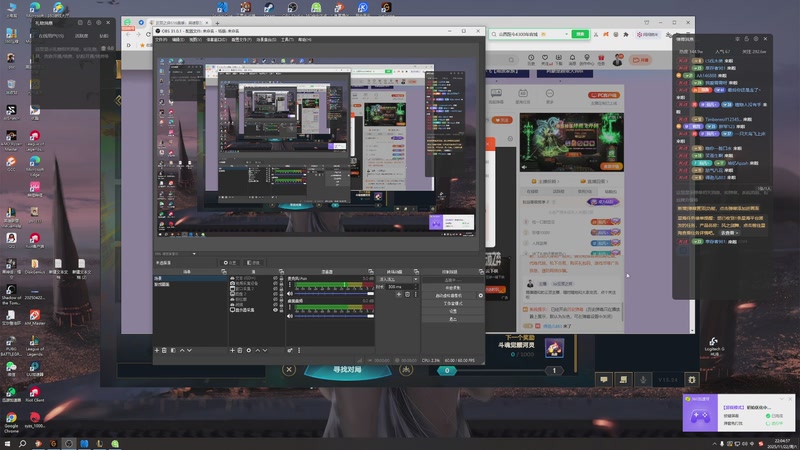Viewport: 800px width, 450px height.
Task: Hide the 显示器采集 source with eye icon
Action: pos(276,310)
